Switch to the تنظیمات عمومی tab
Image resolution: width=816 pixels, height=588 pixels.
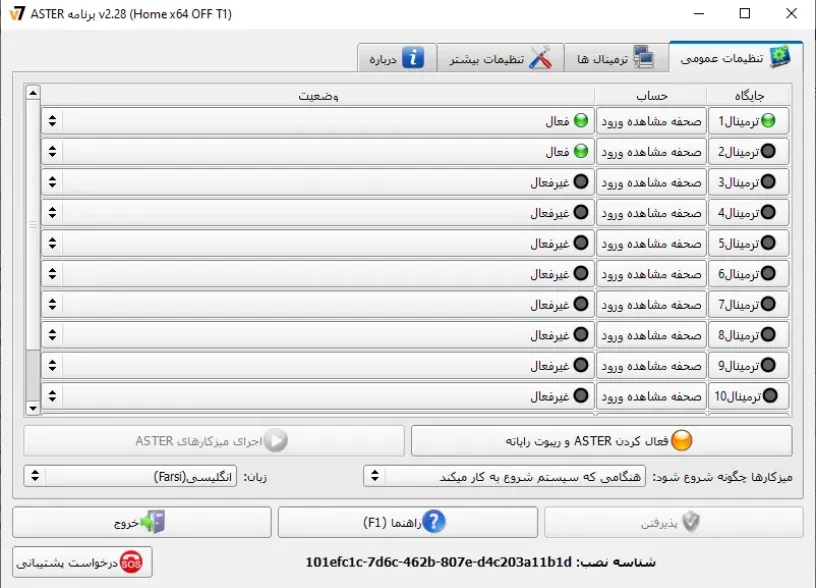(735, 57)
